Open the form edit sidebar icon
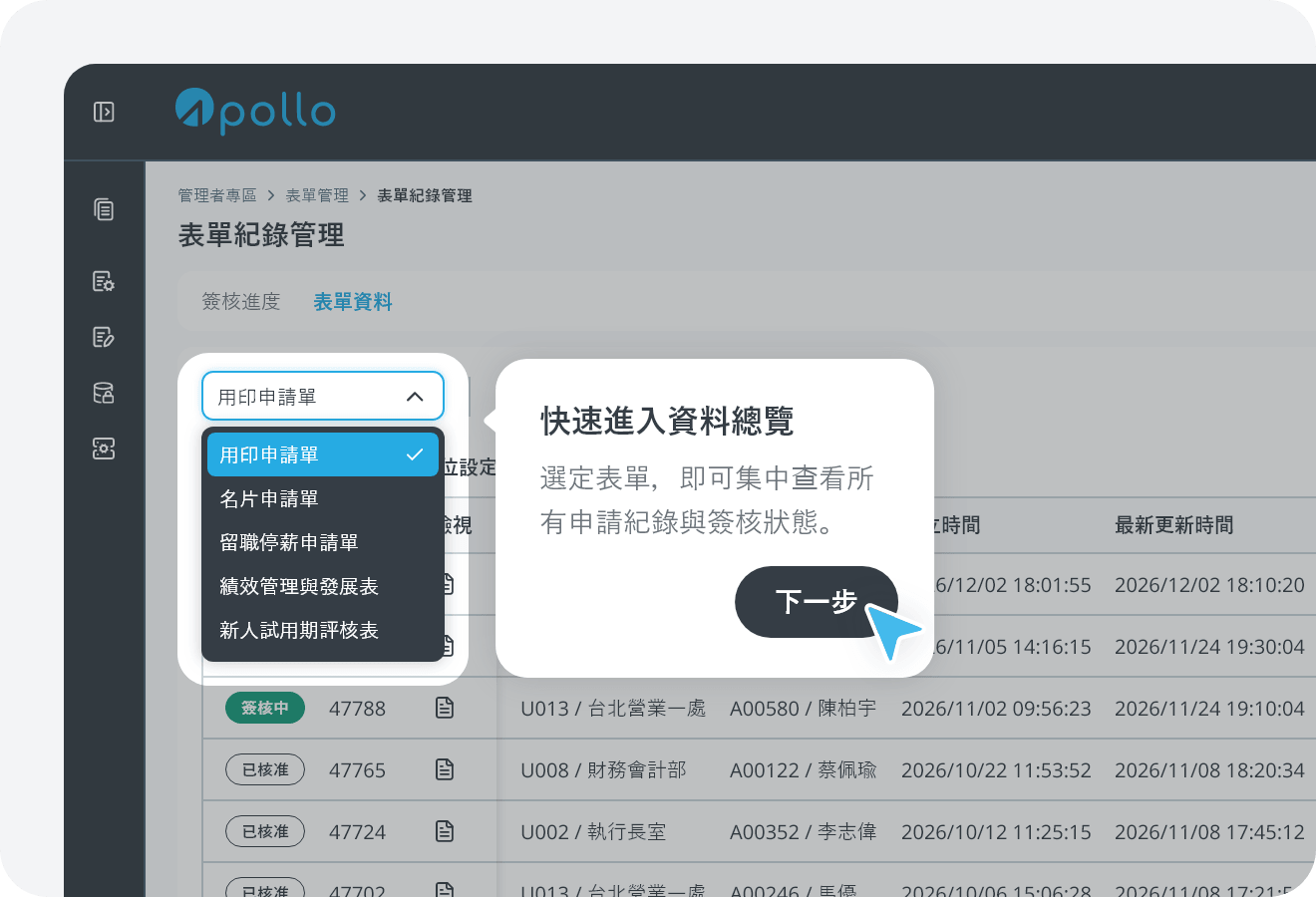Image resolution: width=1316 pixels, height=897 pixels. click(104, 337)
